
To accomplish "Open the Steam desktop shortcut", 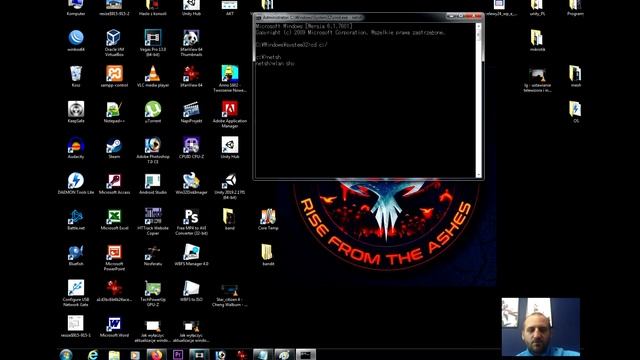I will [114, 148].
